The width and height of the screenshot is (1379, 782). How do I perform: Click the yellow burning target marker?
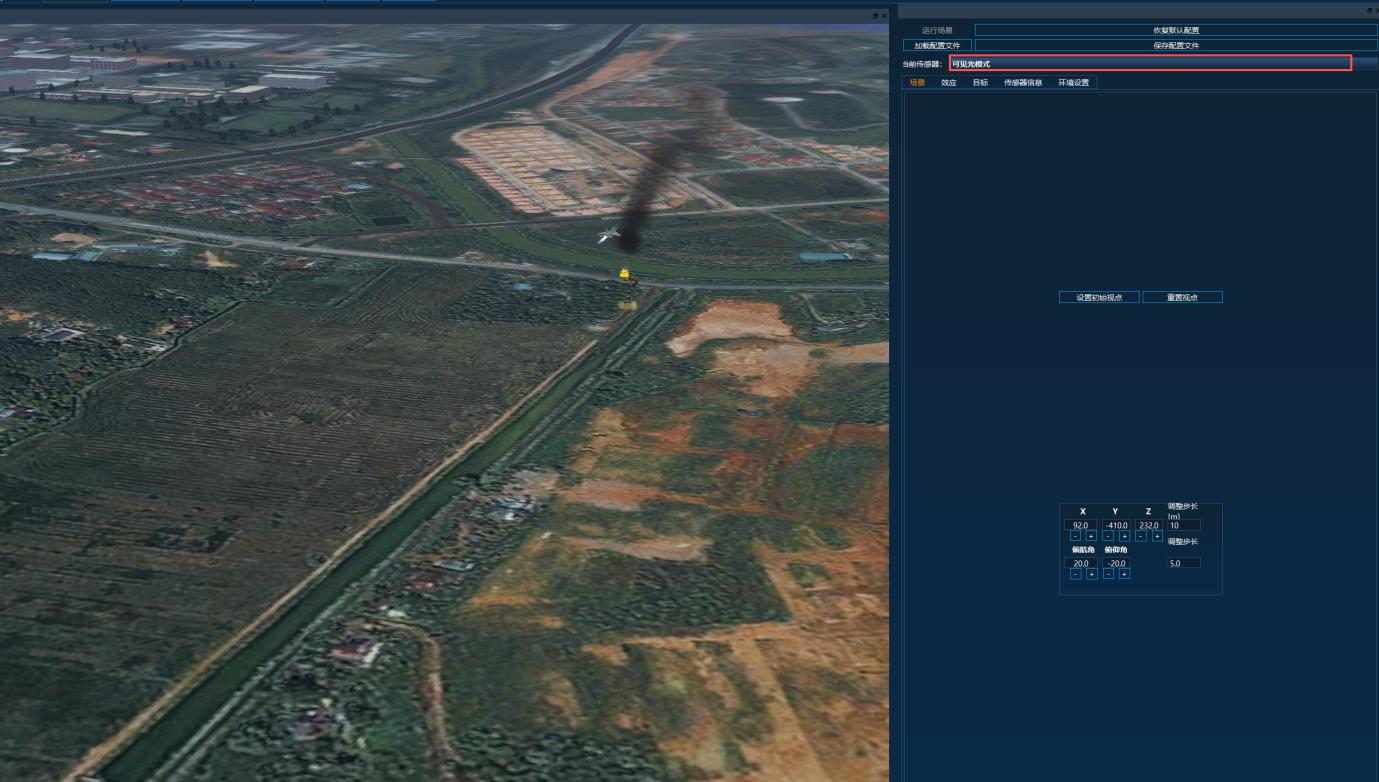tap(625, 274)
